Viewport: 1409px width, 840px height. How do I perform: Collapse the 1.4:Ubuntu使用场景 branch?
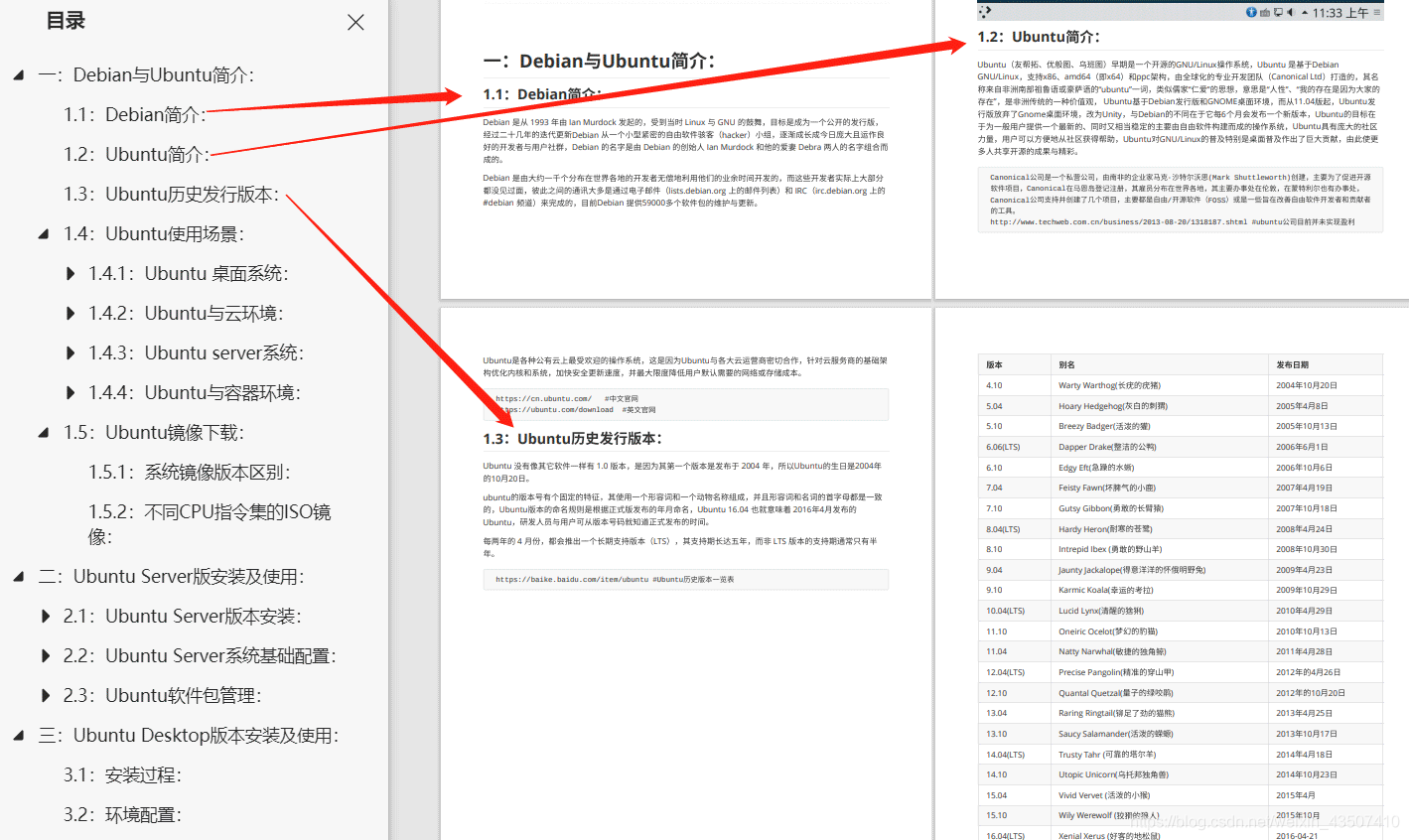43,234
